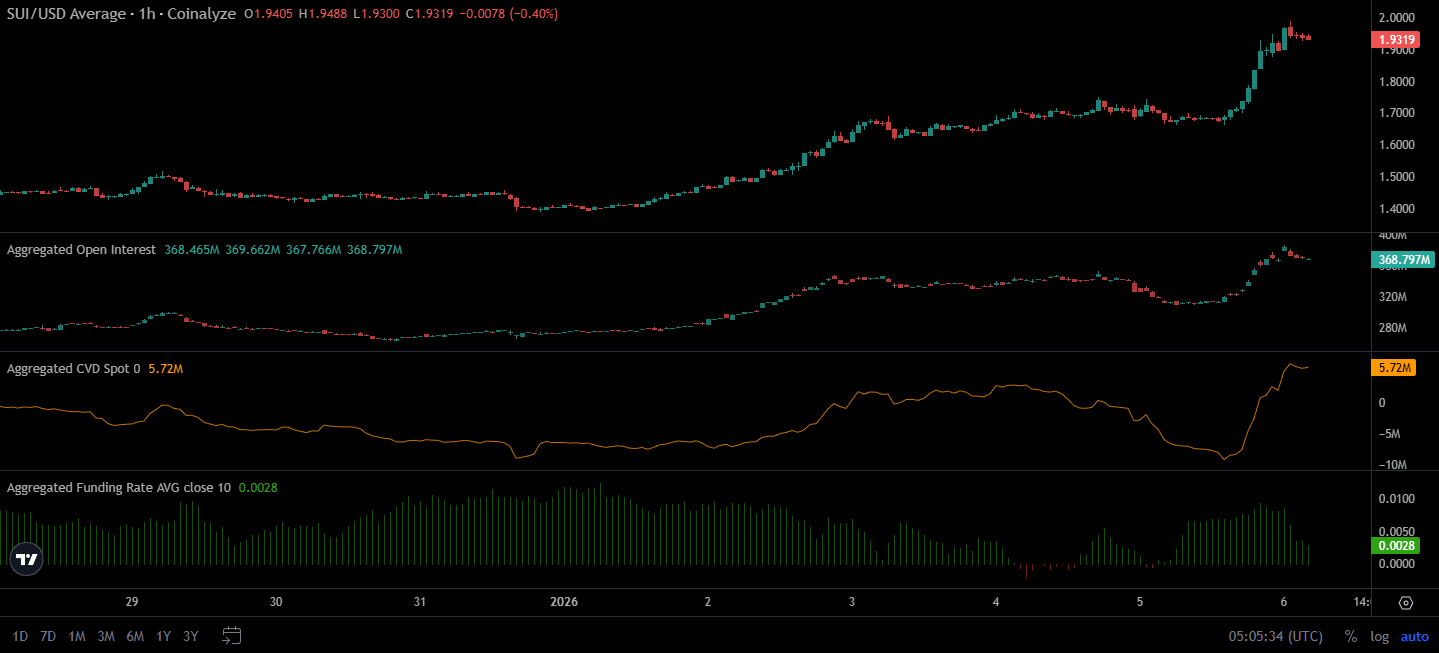Expand the SUI/USD Average symbol legend
This screenshot has height=653, width=1439.
pyautogui.click(x=122, y=14)
